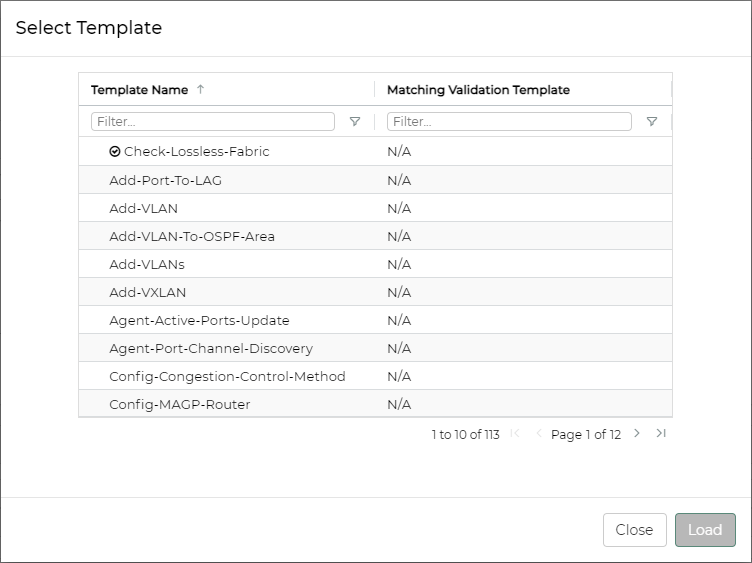752x563 pixels.
Task: Choose the Config-MAGP-Router template
Action: tap(180, 404)
